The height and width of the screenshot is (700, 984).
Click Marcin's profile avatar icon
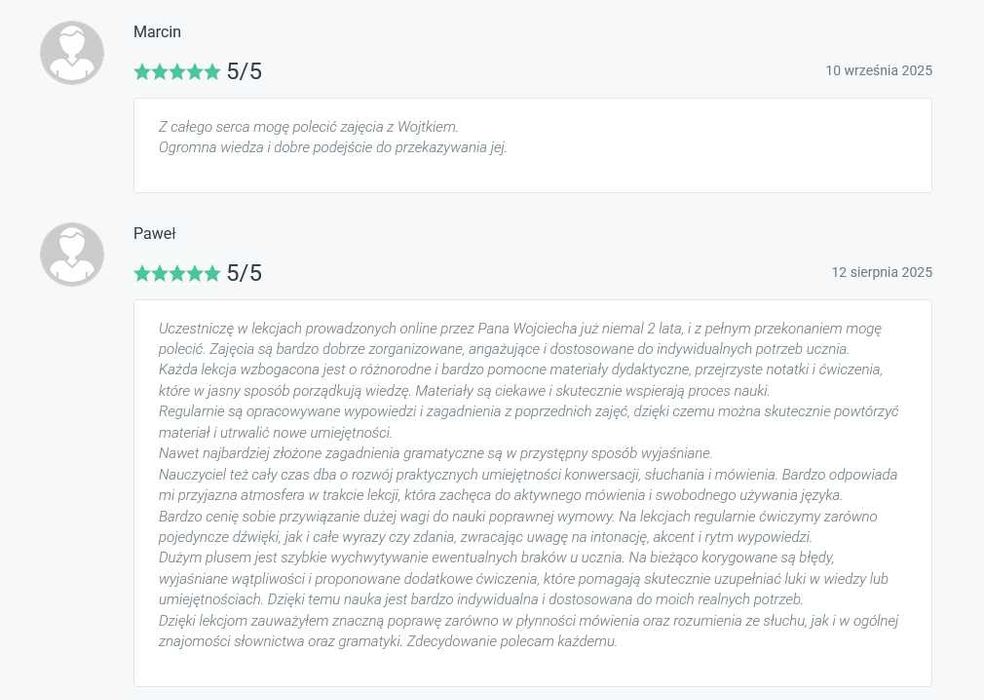[x=72, y=53]
